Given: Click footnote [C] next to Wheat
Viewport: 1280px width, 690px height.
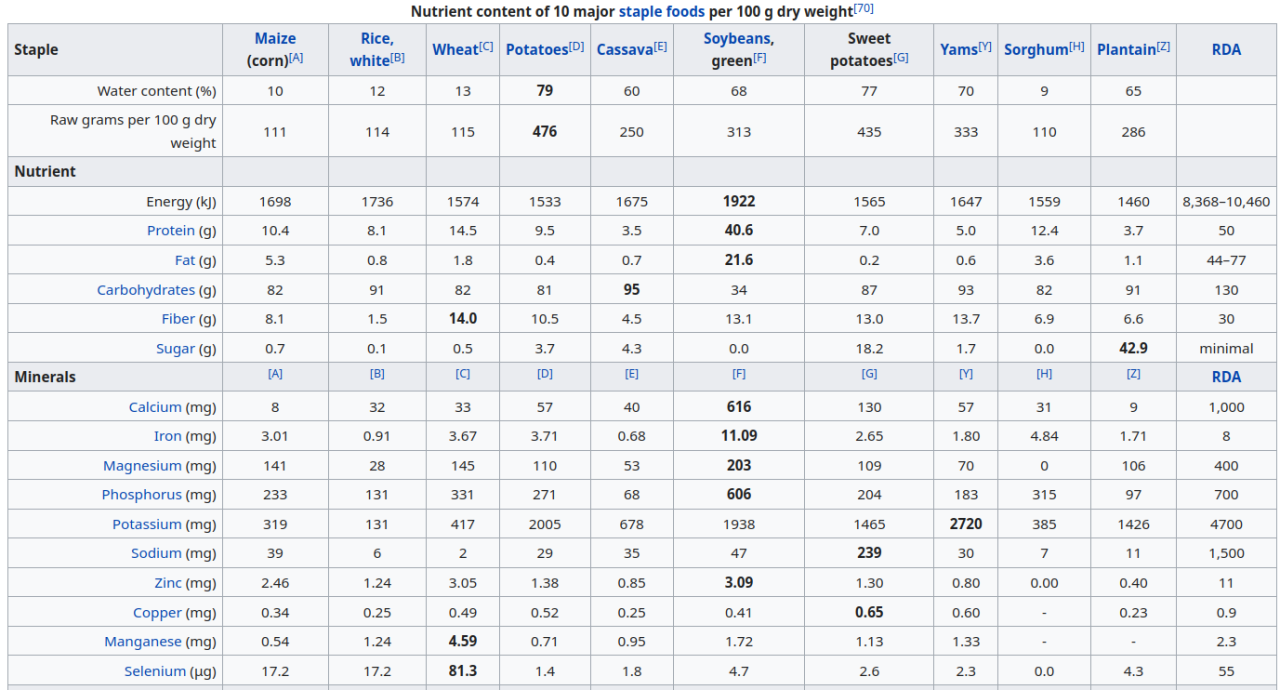Looking at the screenshot, I should (486, 46).
